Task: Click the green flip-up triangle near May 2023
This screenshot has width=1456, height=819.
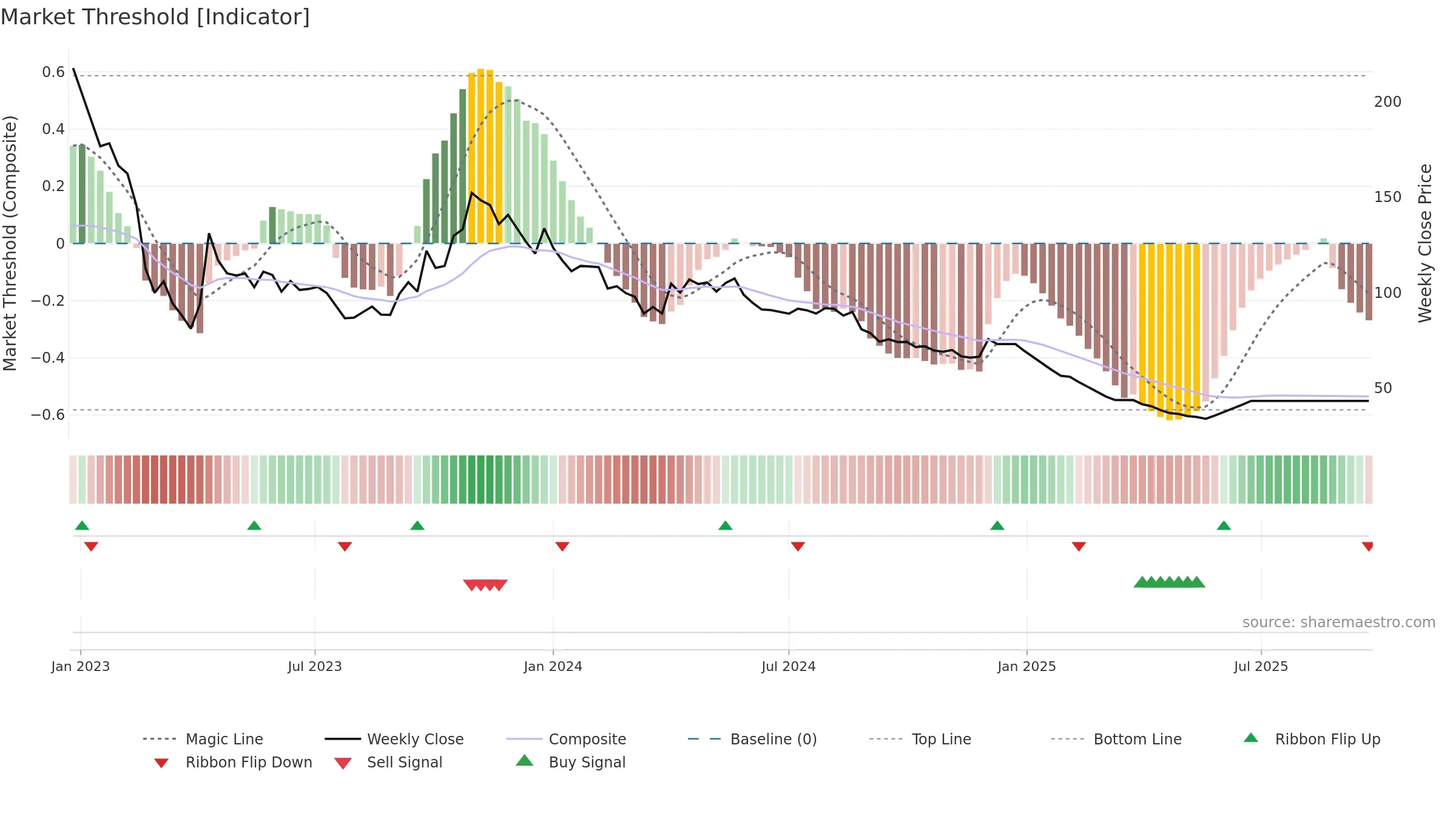Action: (x=254, y=525)
